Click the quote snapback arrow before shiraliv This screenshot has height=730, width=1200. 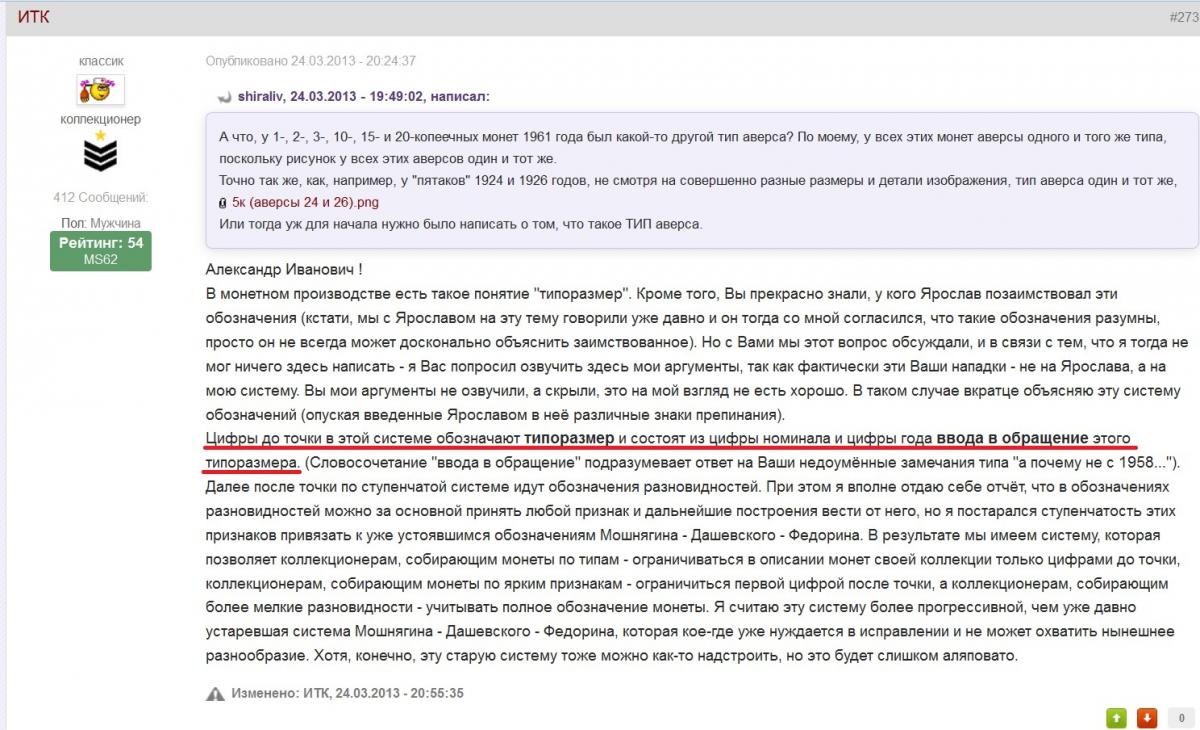click(x=225, y=97)
